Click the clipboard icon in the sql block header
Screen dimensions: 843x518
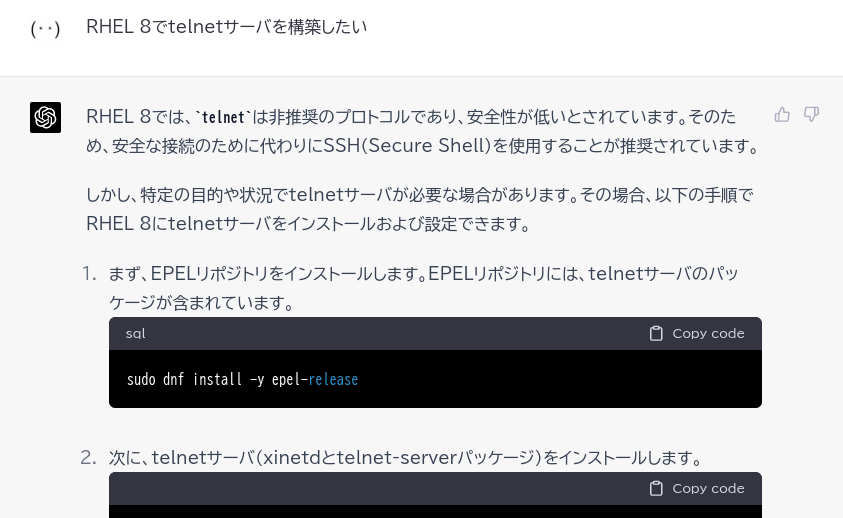656,333
